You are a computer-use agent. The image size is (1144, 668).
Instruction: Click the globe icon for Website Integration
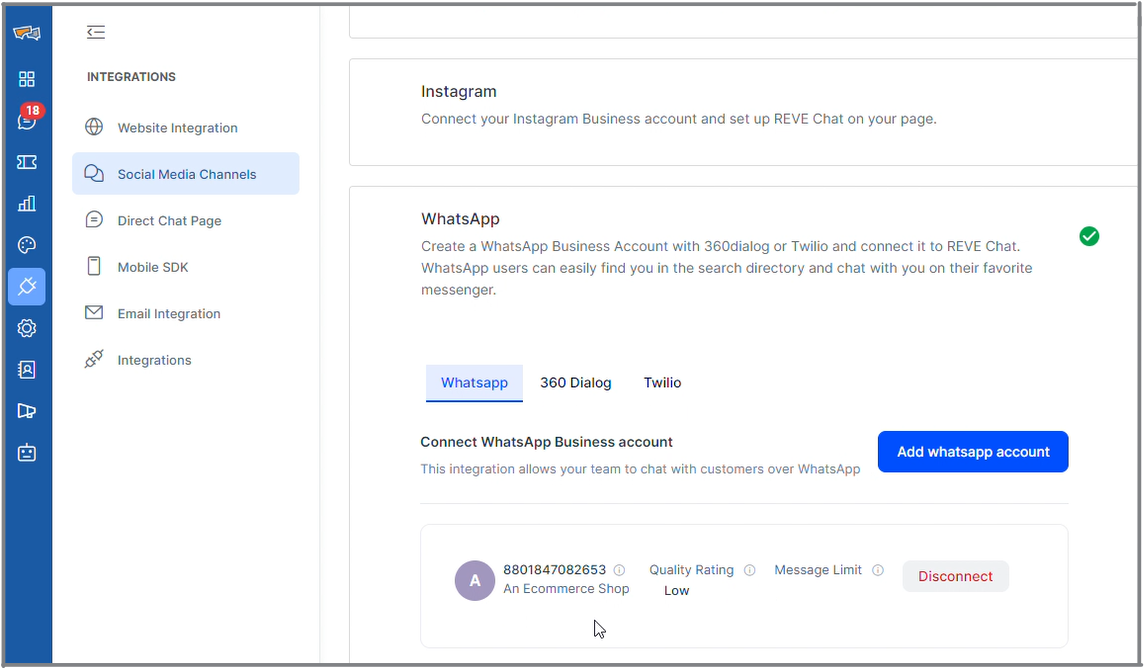pos(94,127)
